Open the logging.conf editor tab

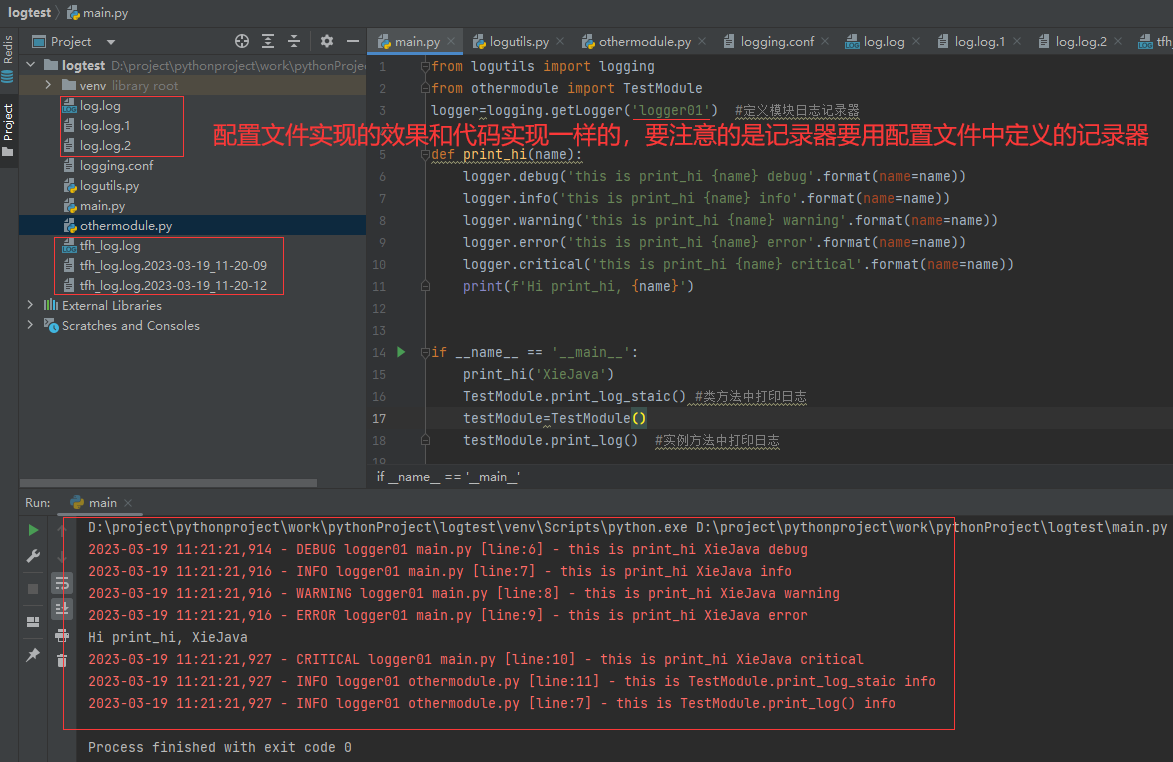point(776,42)
